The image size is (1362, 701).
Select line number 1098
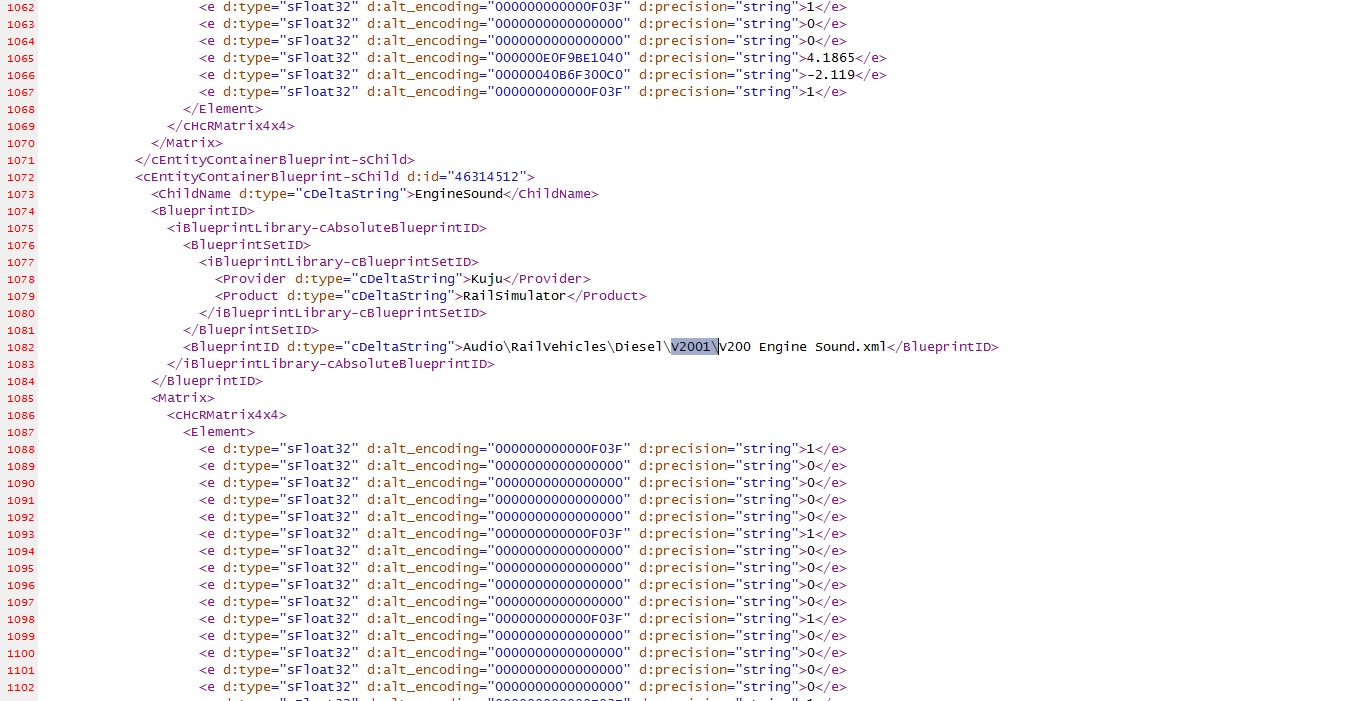pos(20,619)
